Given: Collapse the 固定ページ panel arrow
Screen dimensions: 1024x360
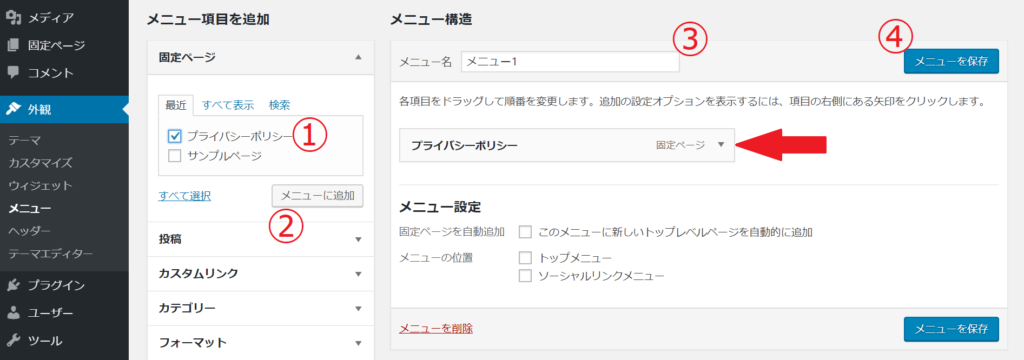Looking at the screenshot, I should click(x=358, y=57).
